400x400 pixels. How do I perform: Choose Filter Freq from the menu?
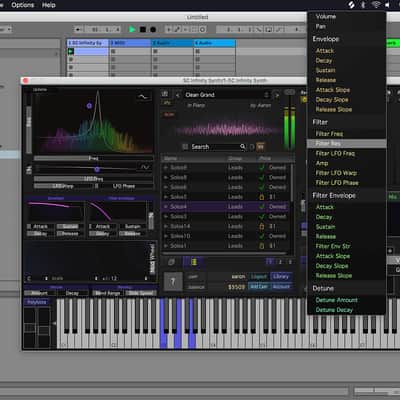[x=329, y=134]
